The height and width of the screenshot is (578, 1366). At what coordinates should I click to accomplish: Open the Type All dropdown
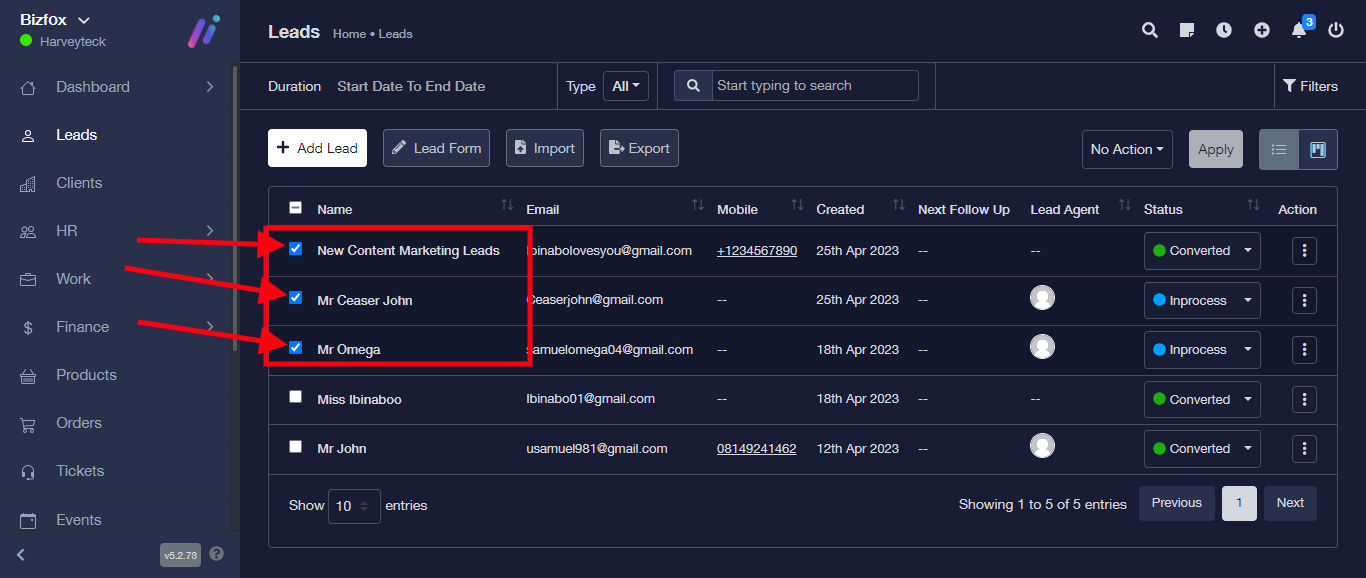(626, 86)
